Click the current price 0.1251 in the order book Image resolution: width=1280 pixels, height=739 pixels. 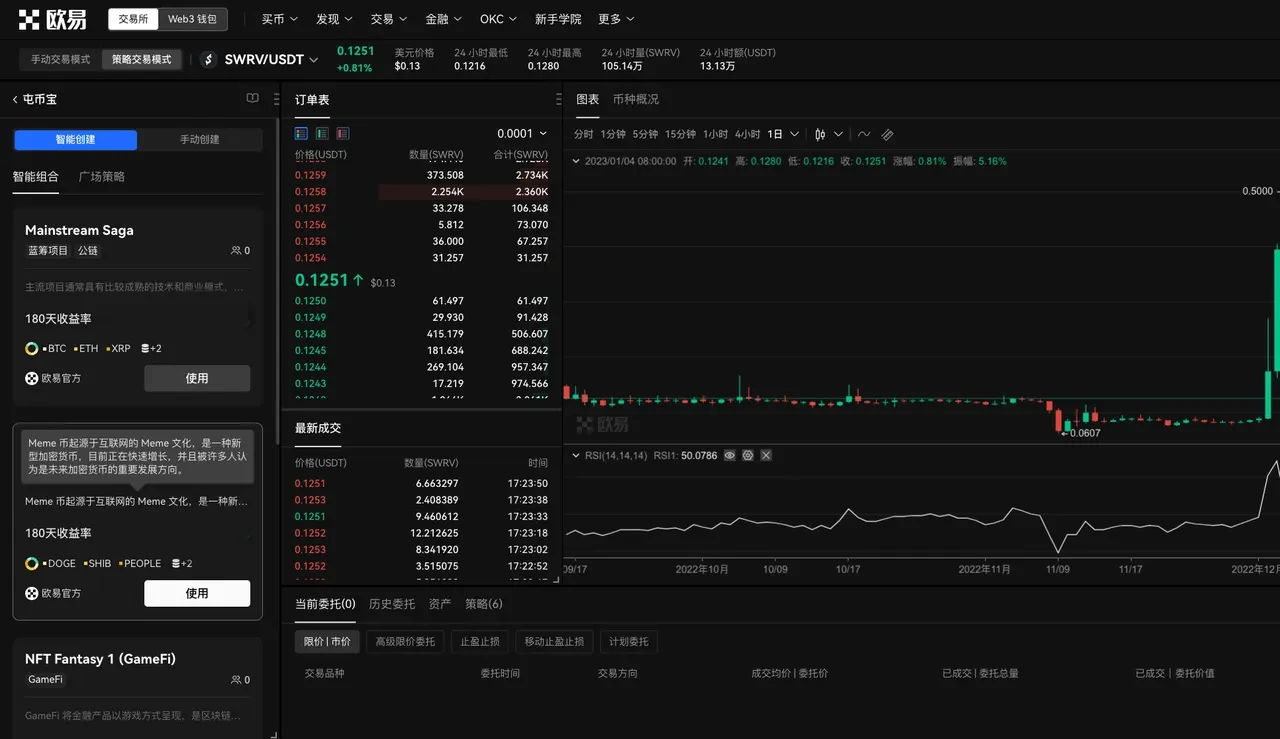tap(322, 281)
